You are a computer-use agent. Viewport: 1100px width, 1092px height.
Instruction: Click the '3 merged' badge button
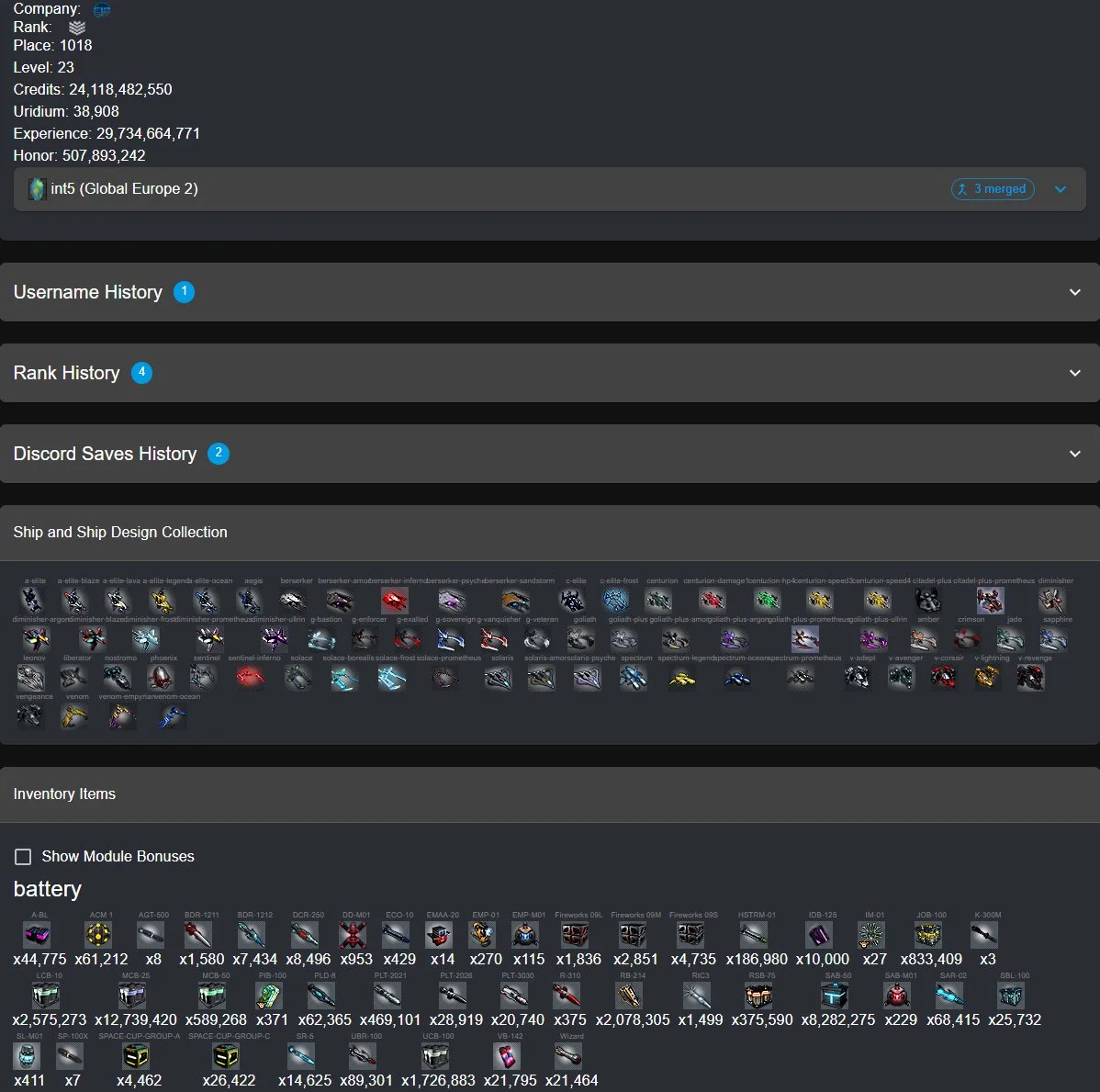click(993, 189)
